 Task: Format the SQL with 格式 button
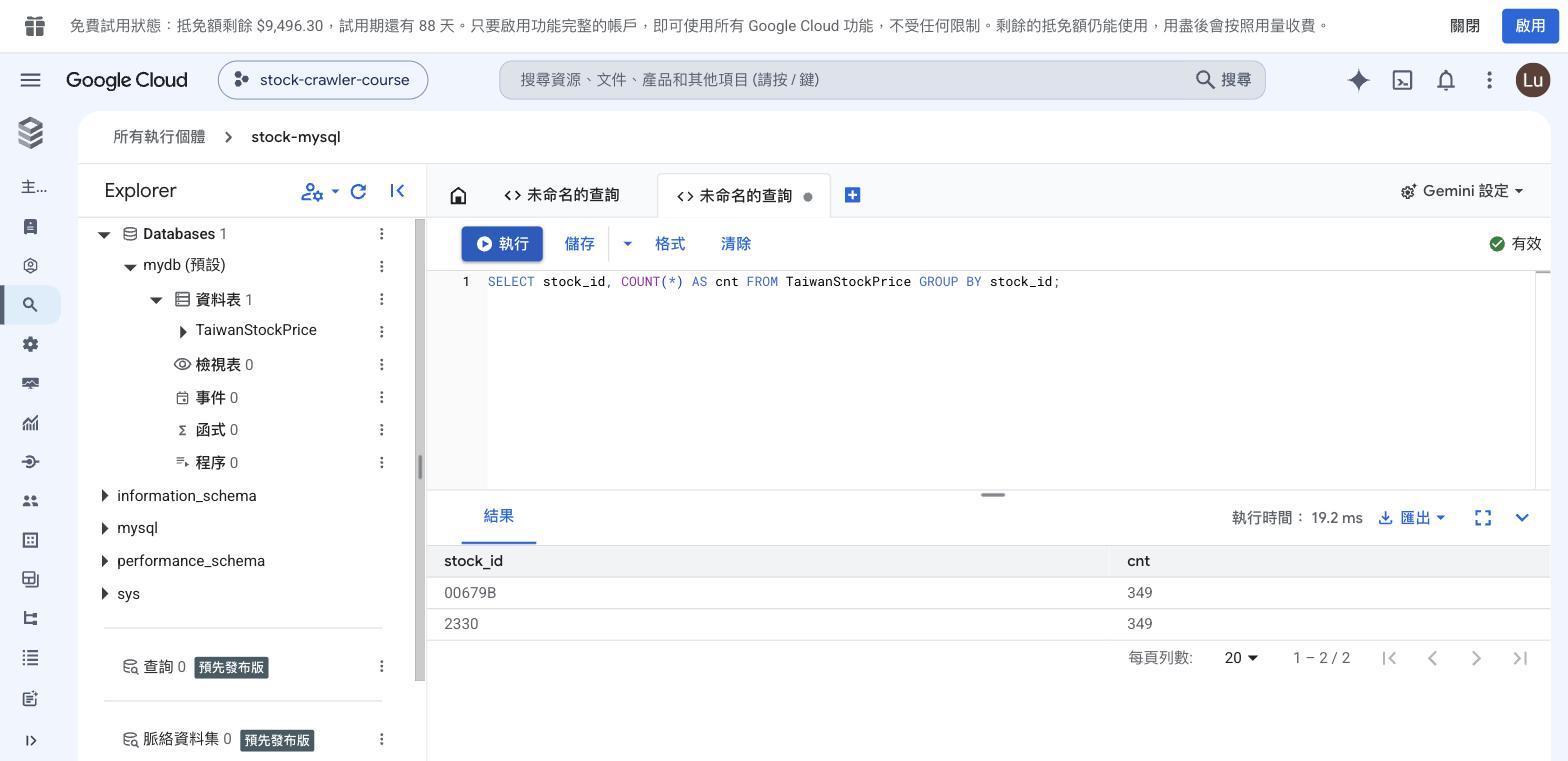[670, 244]
